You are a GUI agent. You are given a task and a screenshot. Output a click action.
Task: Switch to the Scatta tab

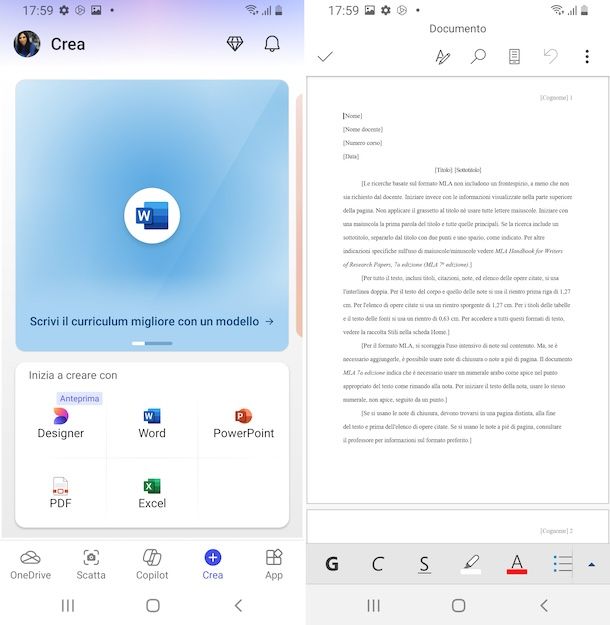[91, 564]
